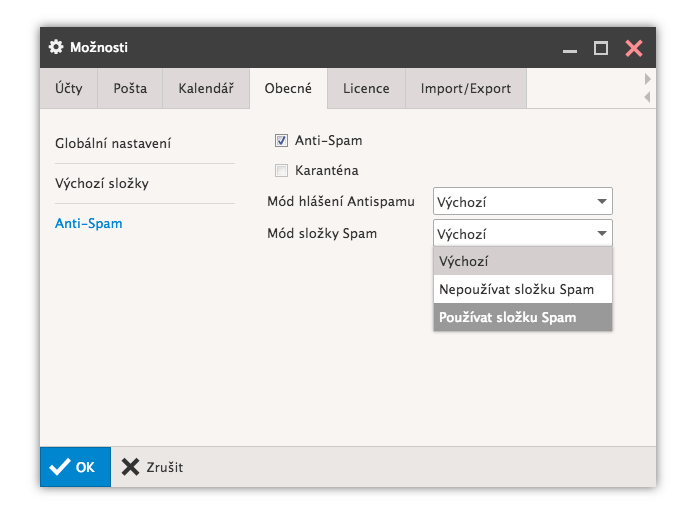Uncheck the Anti-Spam checkbox
The image size is (692, 516).
281,141
